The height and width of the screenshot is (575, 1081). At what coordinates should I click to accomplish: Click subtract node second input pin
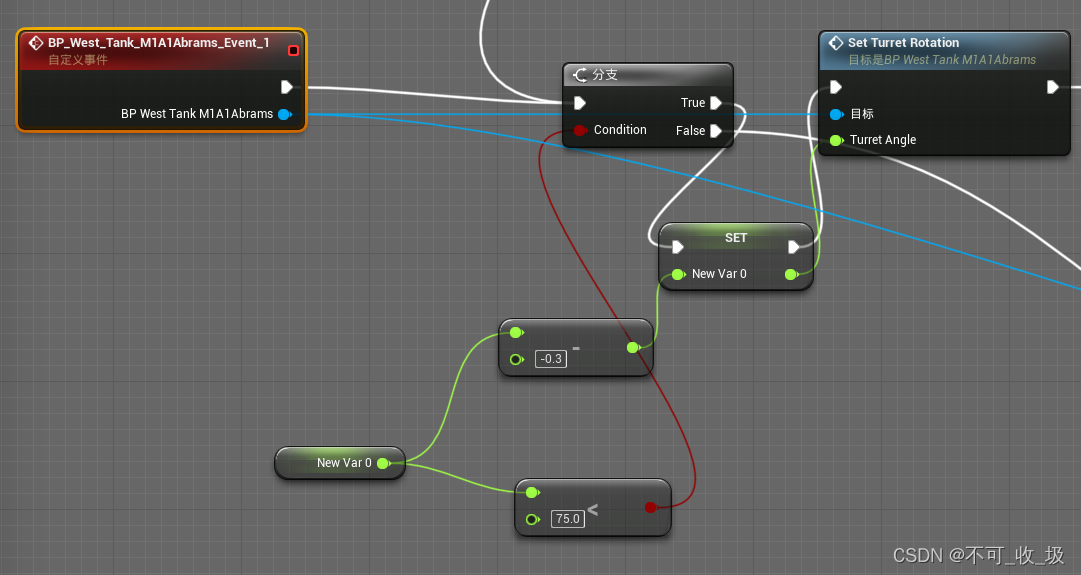516,359
